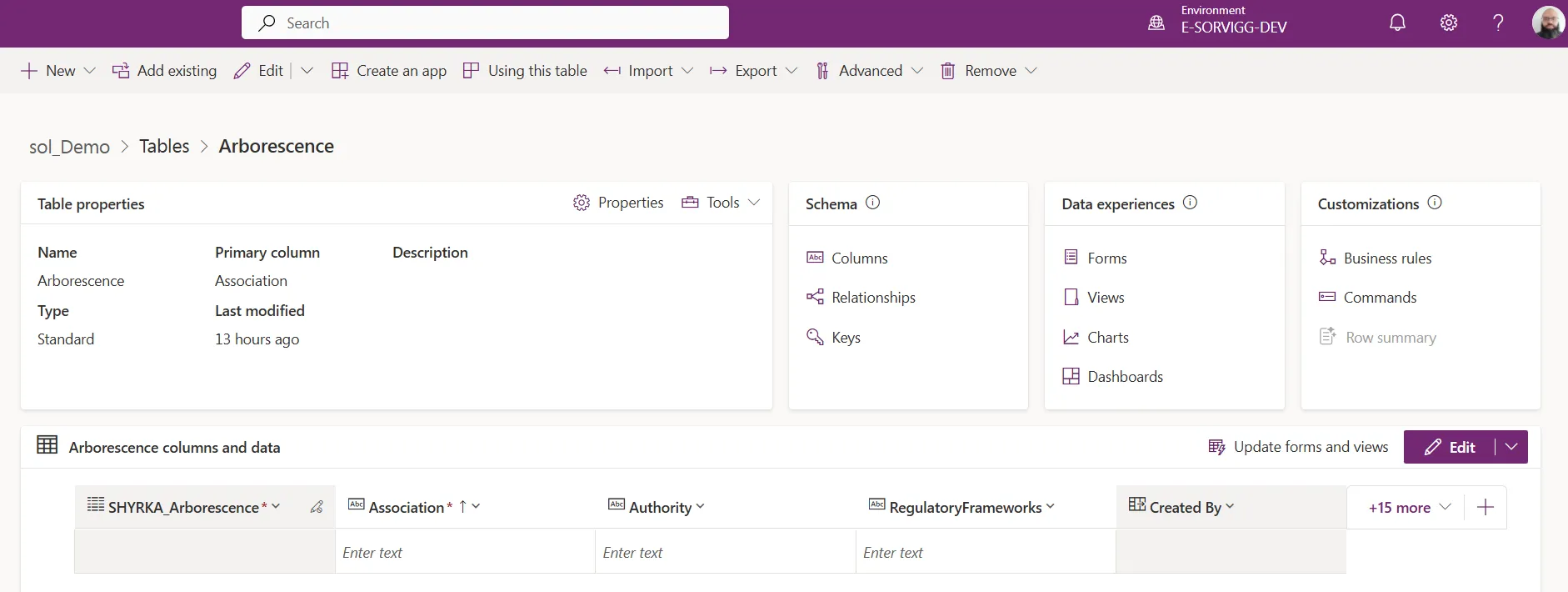Open the Import dropdown
The image size is (1568, 592).
pos(648,71)
